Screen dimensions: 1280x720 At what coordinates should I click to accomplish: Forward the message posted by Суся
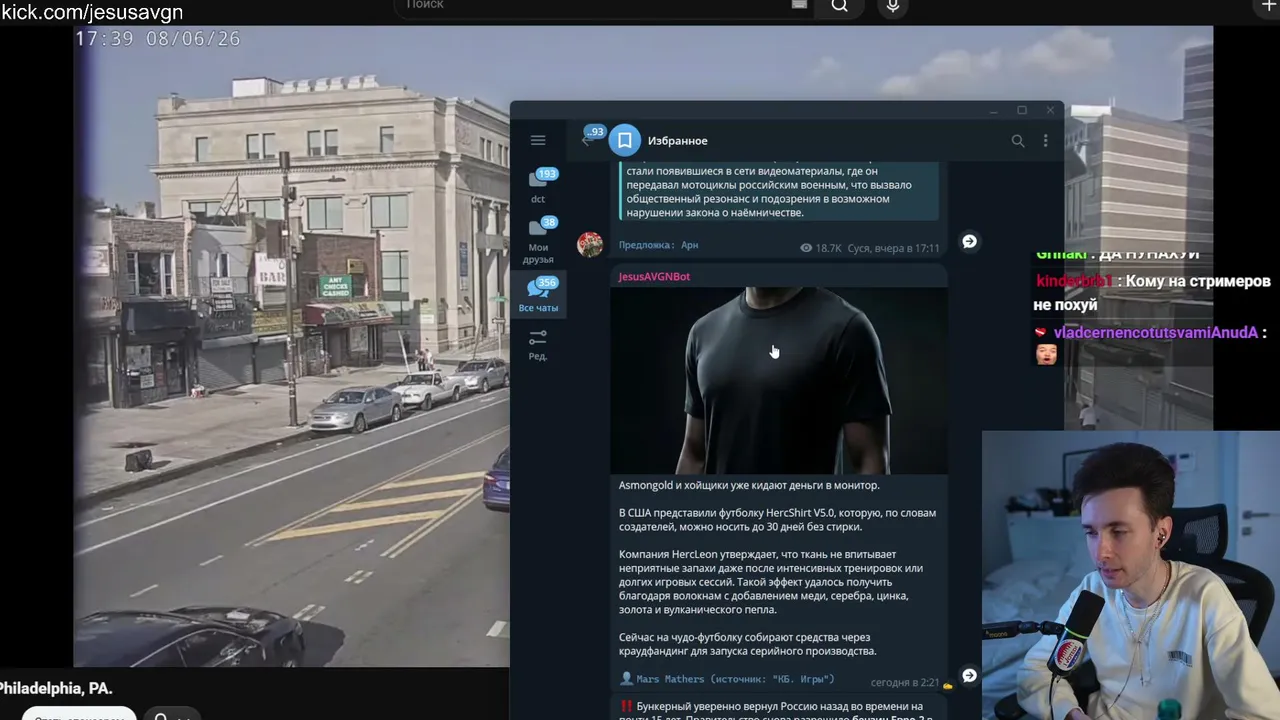pos(969,241)
